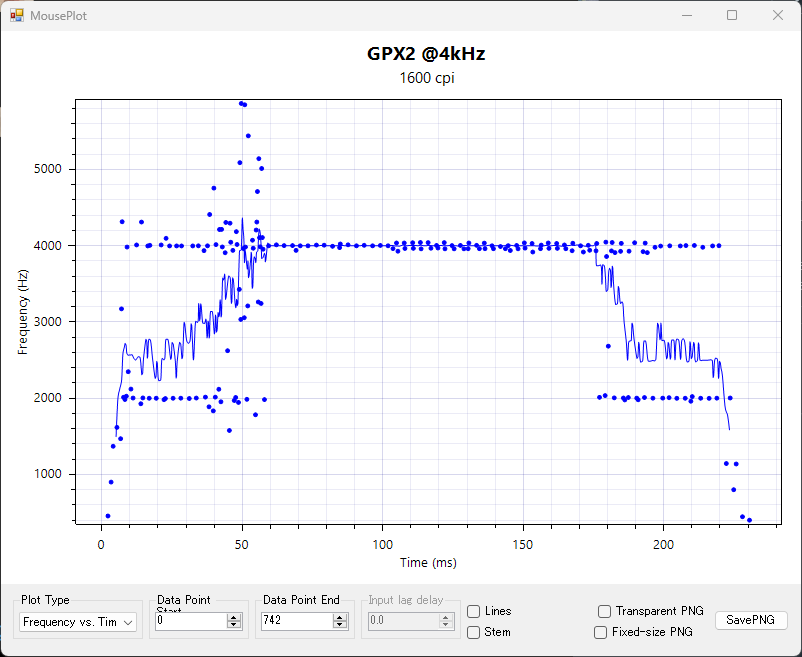Enable the Stem checkbox

click(474, 632)
